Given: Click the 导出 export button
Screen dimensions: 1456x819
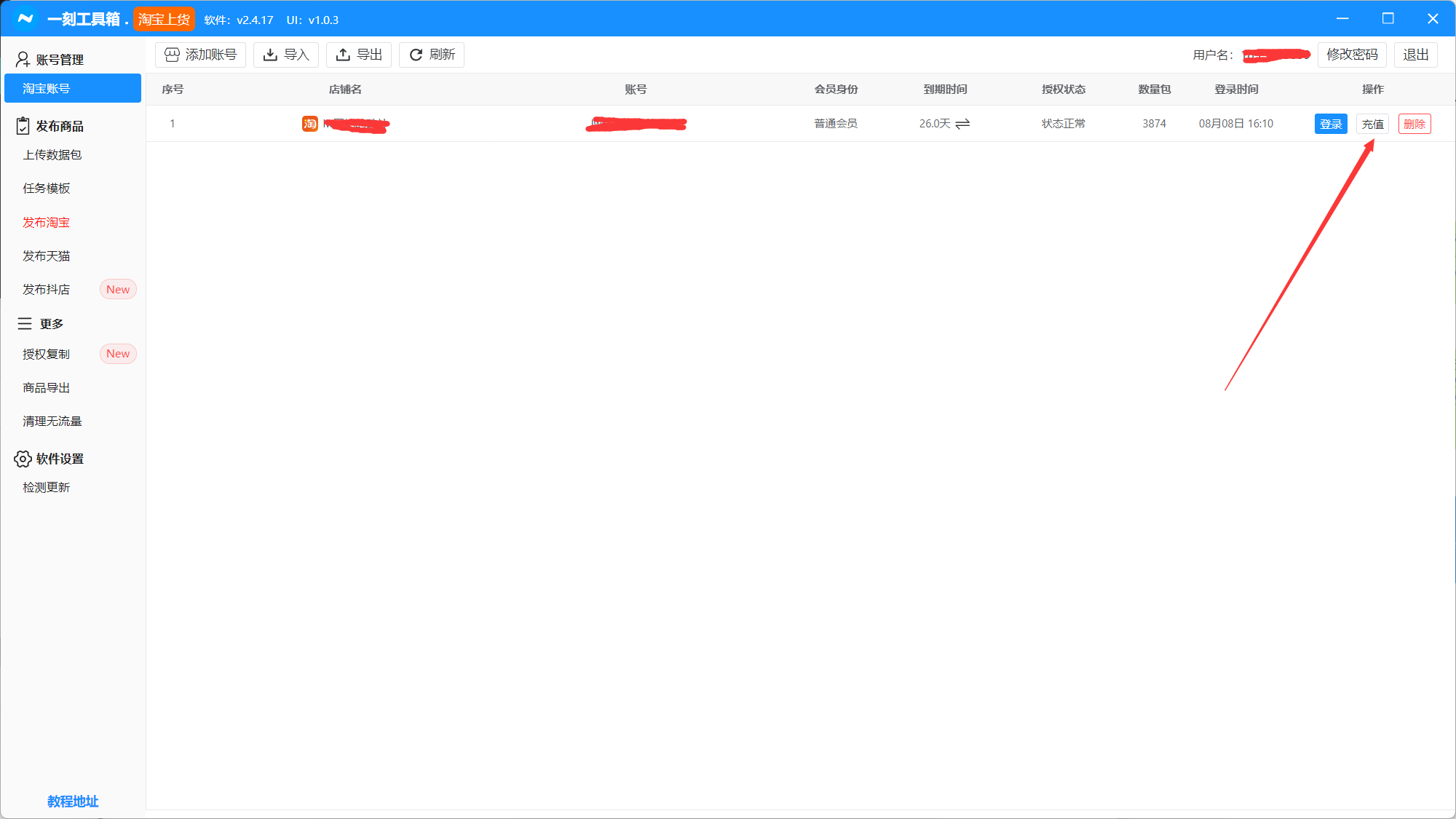Looking at the screenshot, I should coord(359,55).
